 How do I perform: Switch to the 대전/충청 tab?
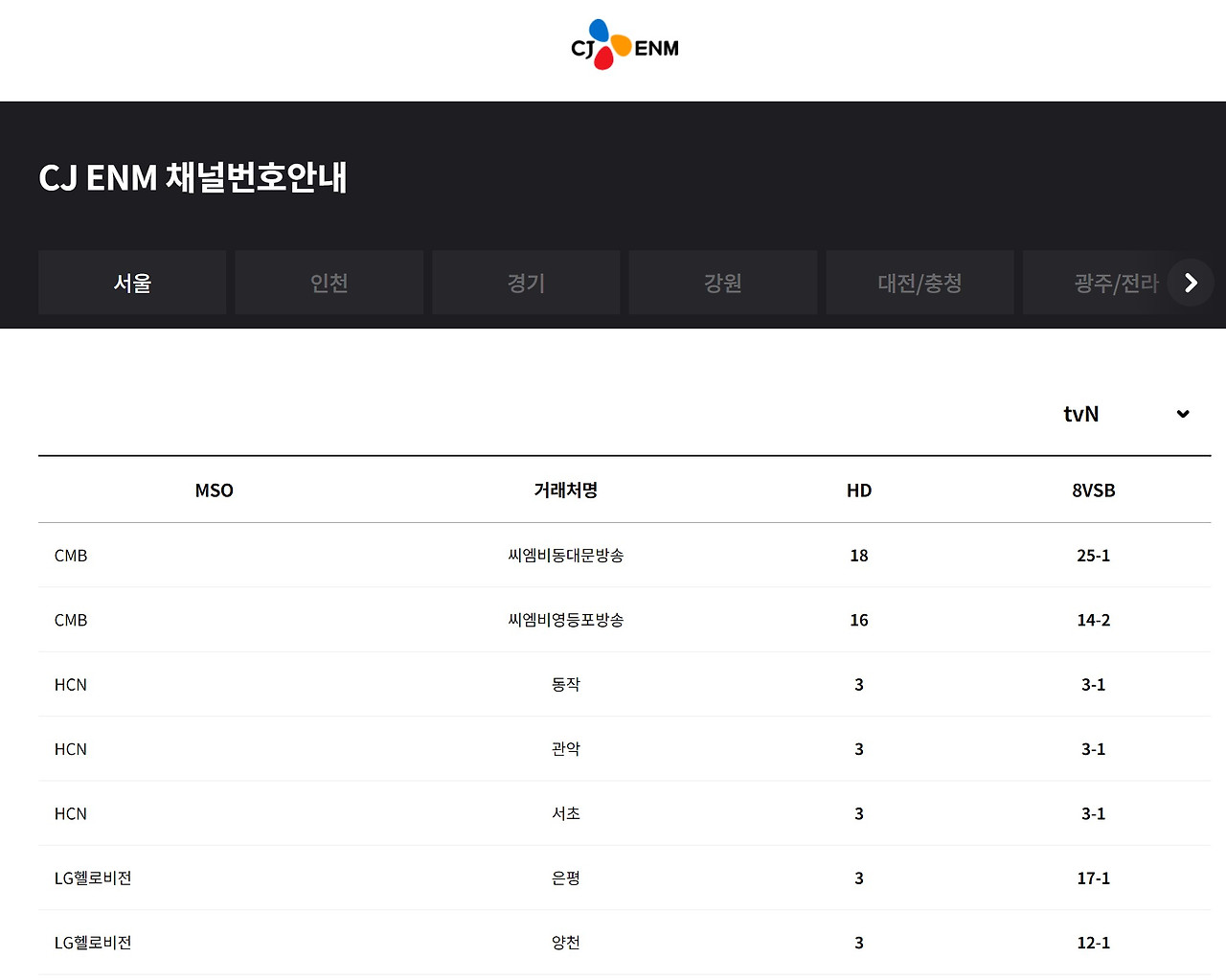point(919,283)
